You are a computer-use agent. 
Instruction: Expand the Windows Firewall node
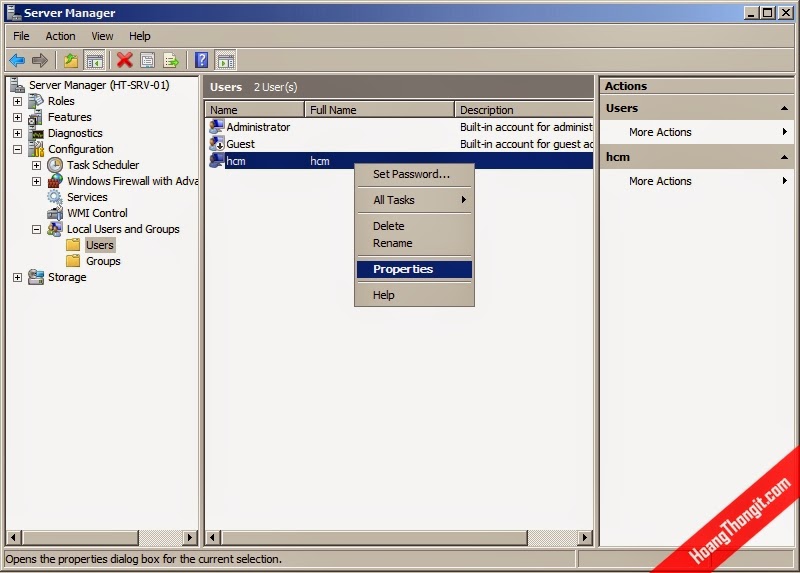tap(36, 181)
